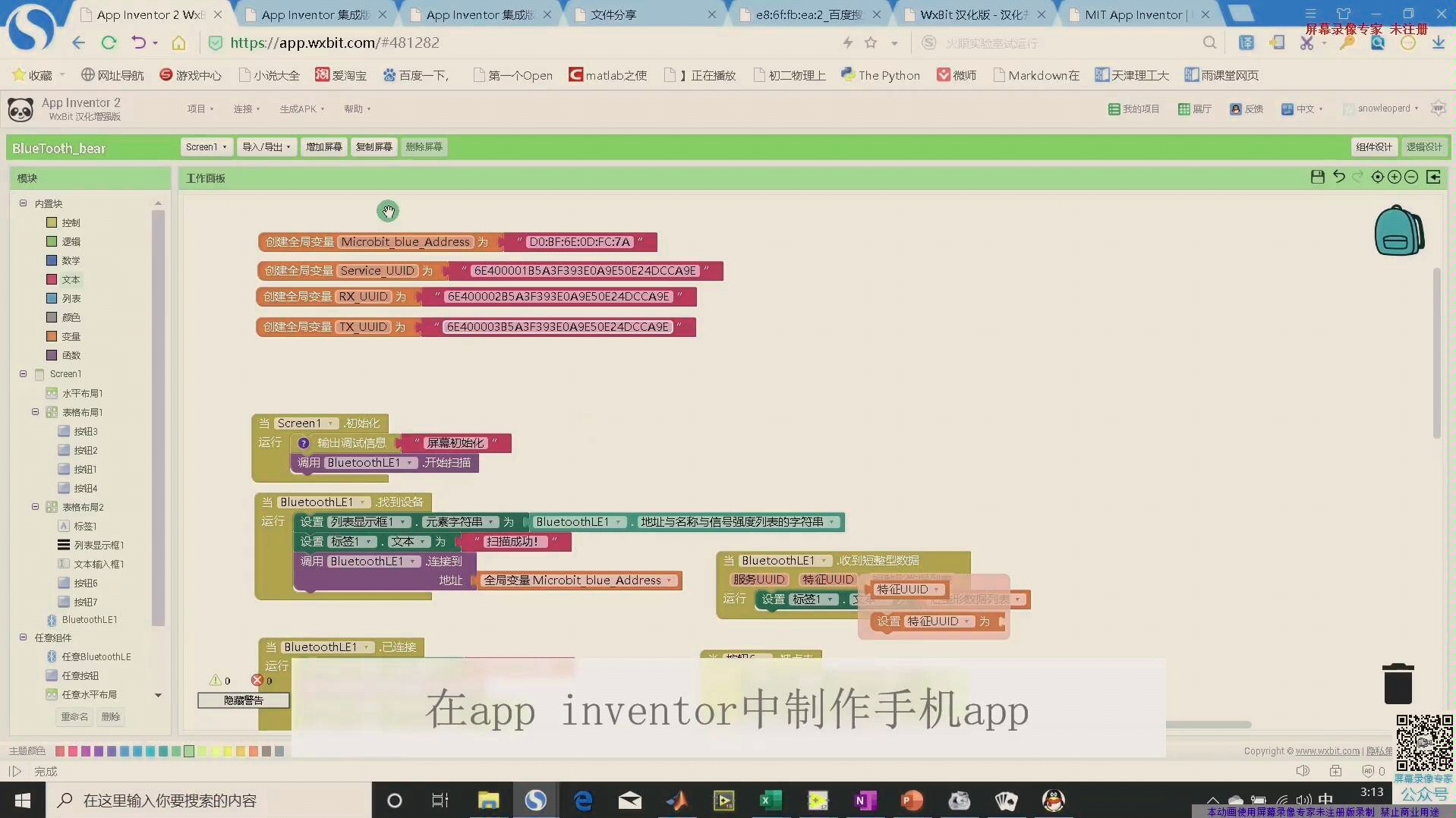Zoom in on the blocks workspace
The height and width of the screenshot is (818, 1456).
coord(1395,177)
